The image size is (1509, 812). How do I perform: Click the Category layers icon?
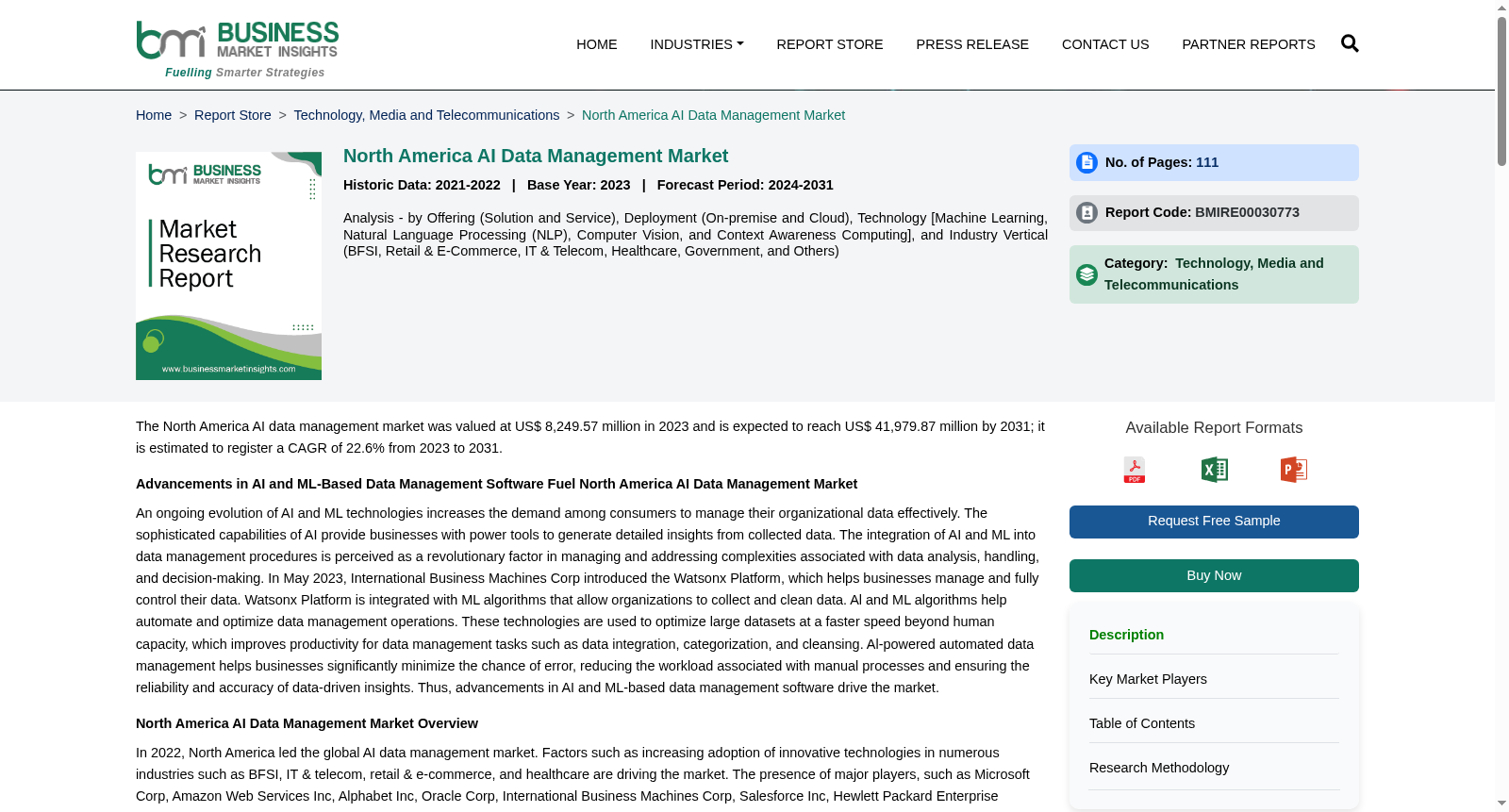(x=1086, y=274)
